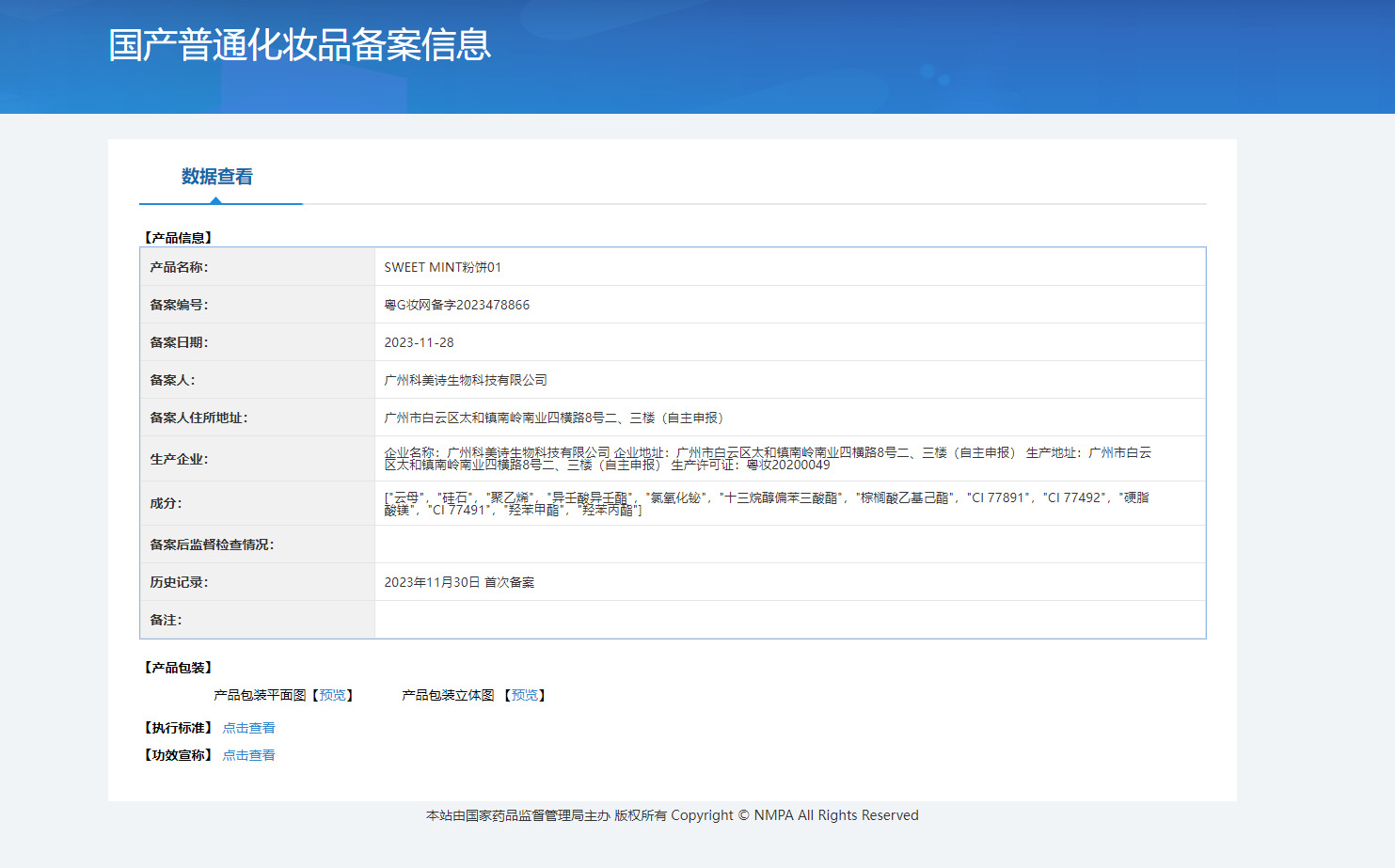Select the filing date 2023-11-28
1395x868 pixels.
419,342
